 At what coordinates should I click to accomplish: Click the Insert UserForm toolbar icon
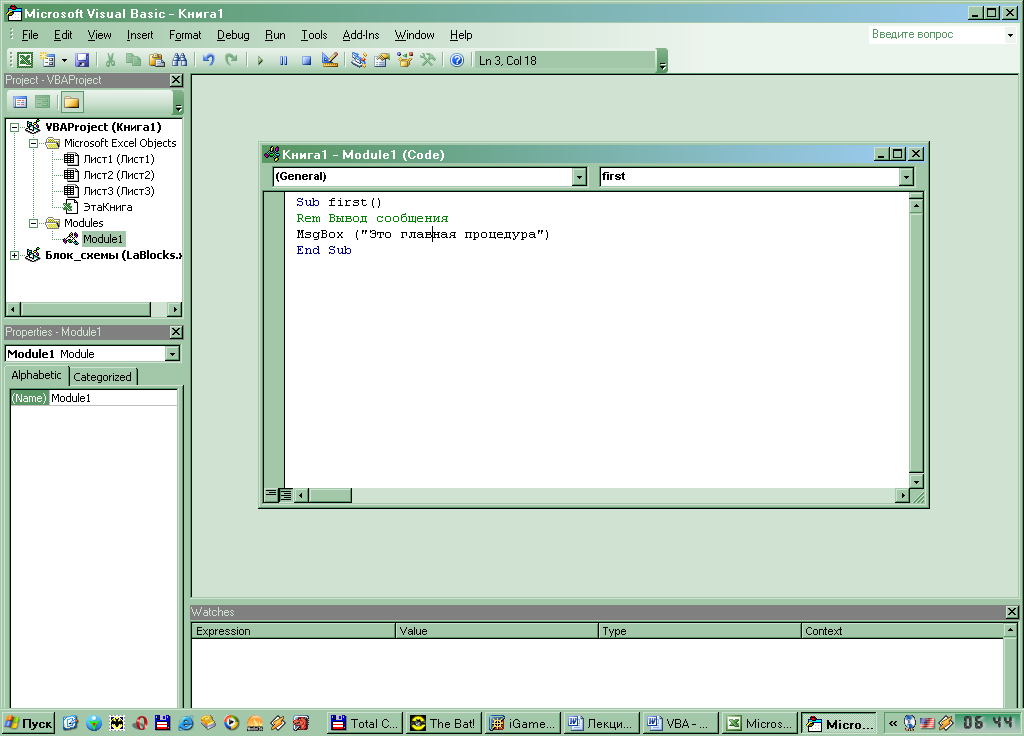pos(48,60)
